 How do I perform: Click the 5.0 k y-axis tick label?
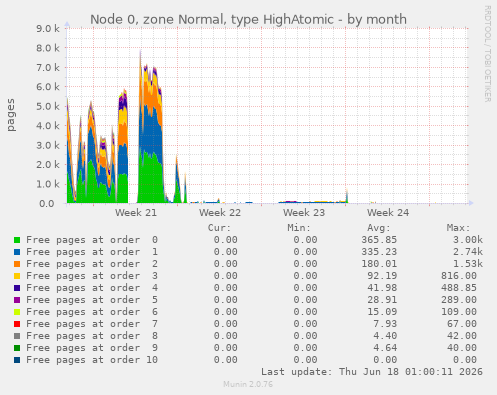click(48, 107)
